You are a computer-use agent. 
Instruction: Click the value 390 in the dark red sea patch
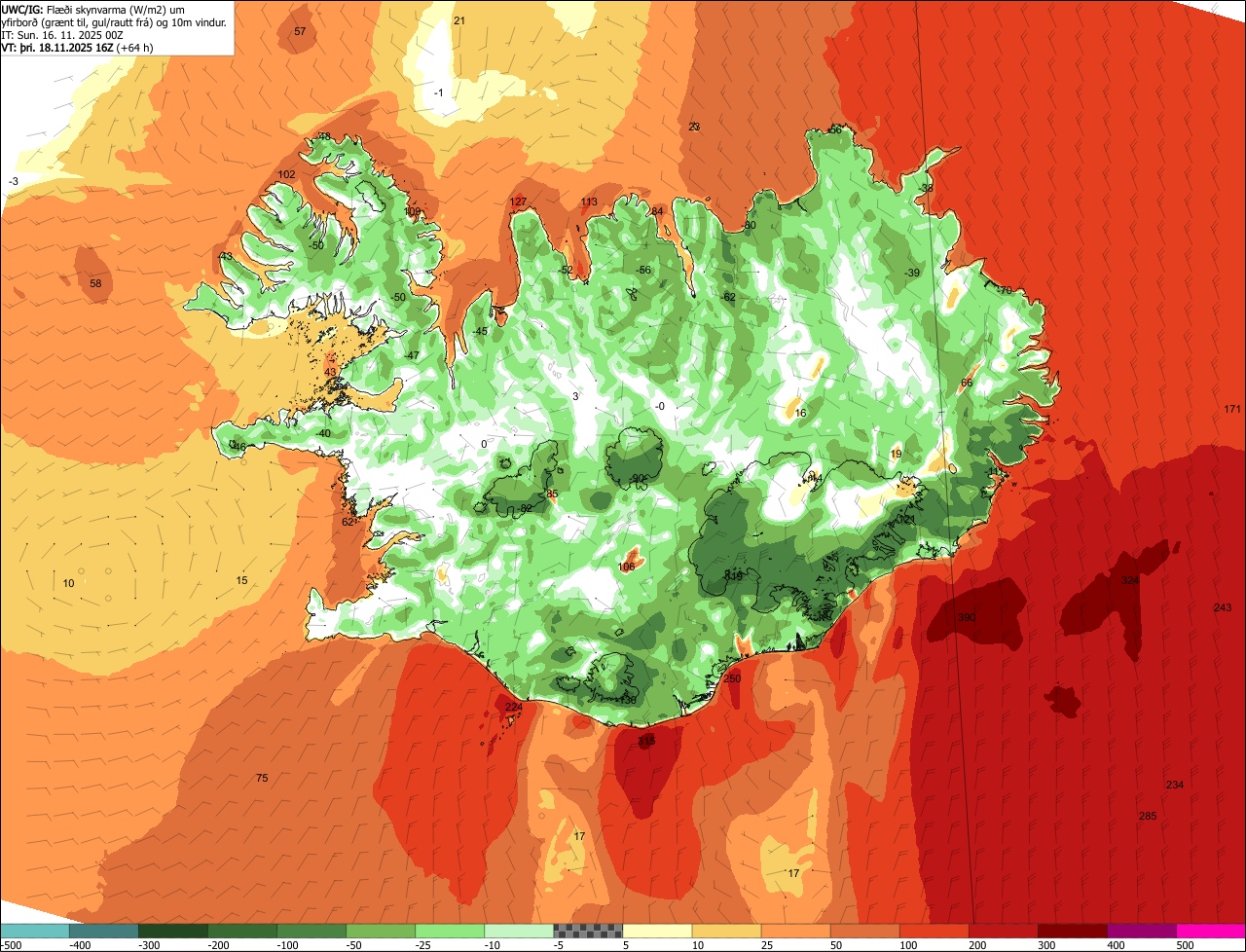(967, 618)
